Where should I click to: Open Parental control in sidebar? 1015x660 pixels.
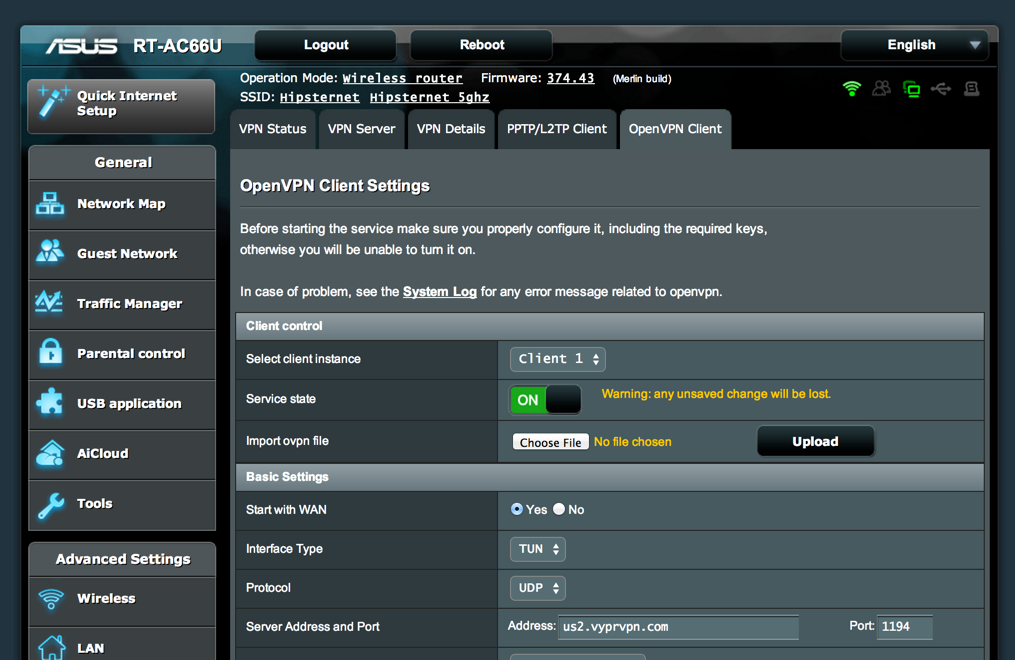122,354
